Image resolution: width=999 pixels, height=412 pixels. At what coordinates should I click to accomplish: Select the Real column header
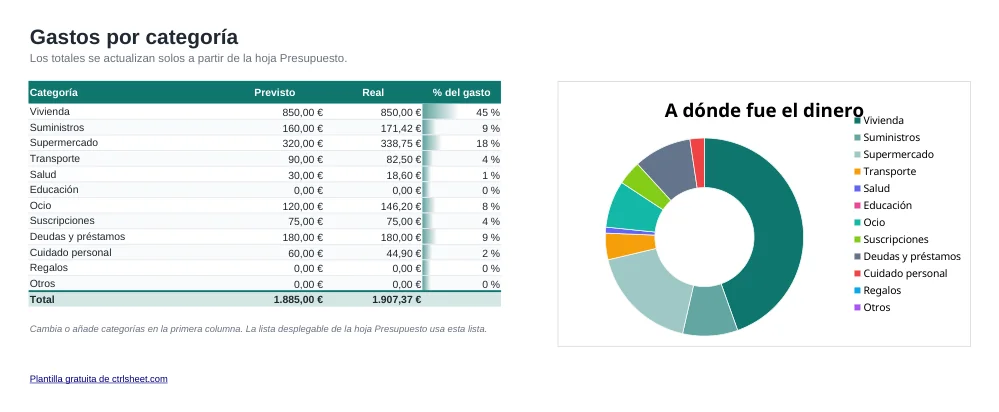pos(373,92)
